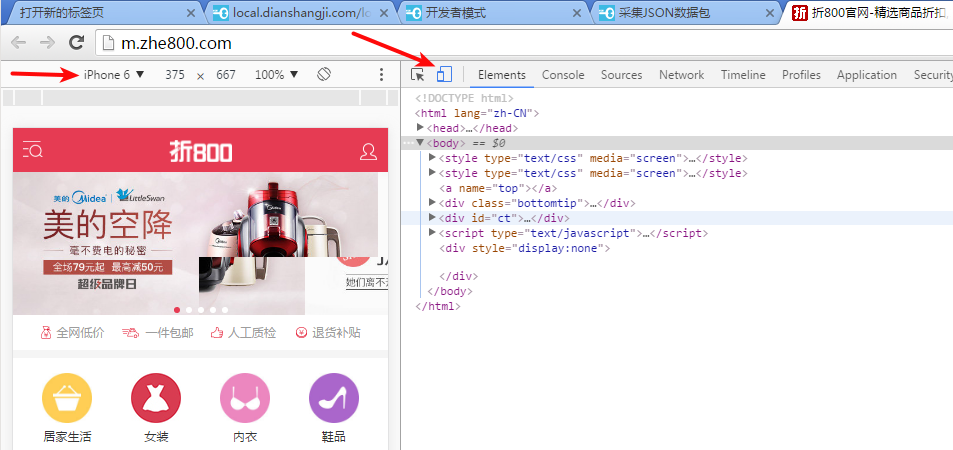The image size is (953, 450).
Task: Click the browser back arrow
Action: click(19, 43)
